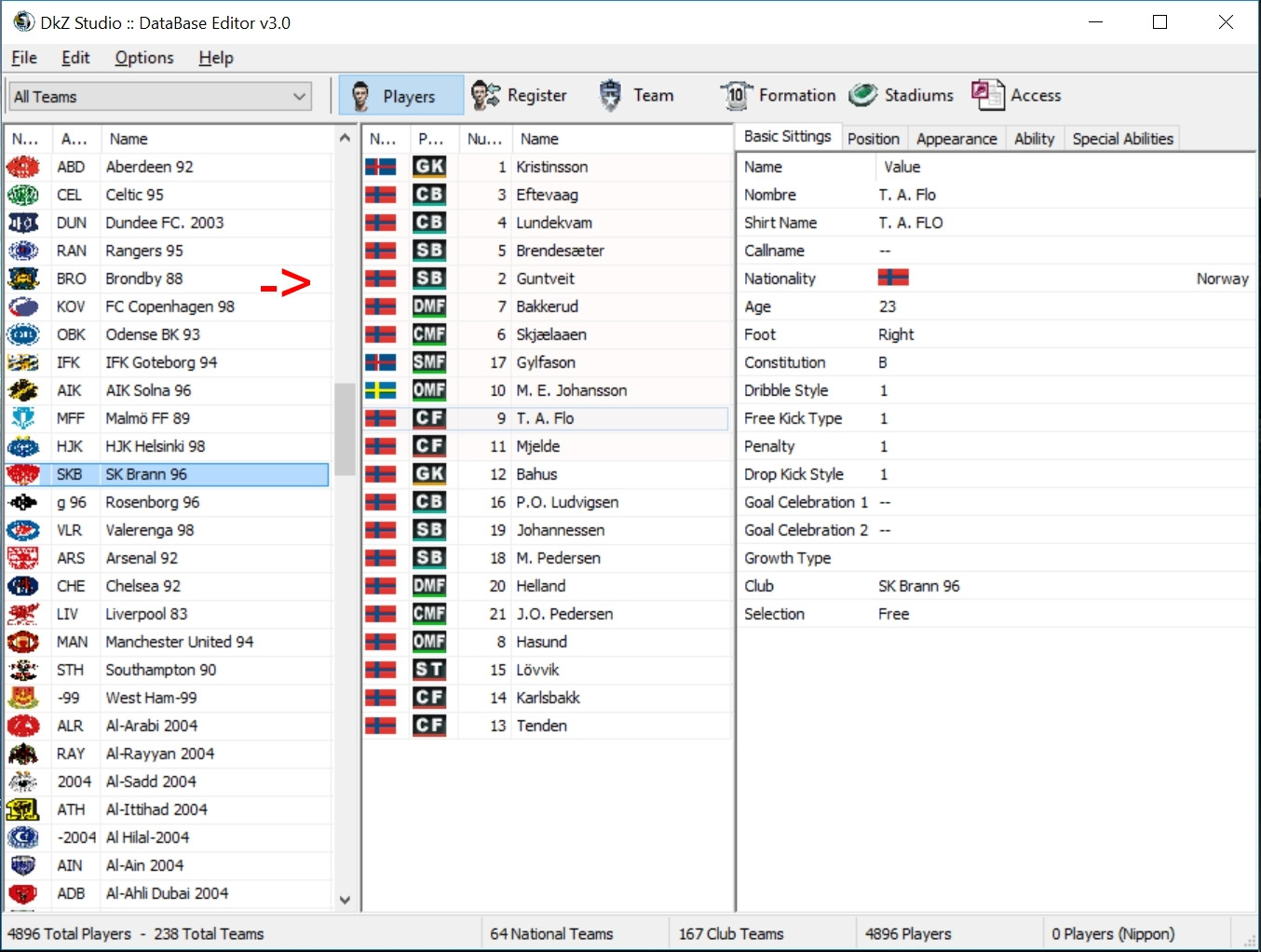Select team West Ham-99
Screen dimensions: 1261x952
click(168, 698)
